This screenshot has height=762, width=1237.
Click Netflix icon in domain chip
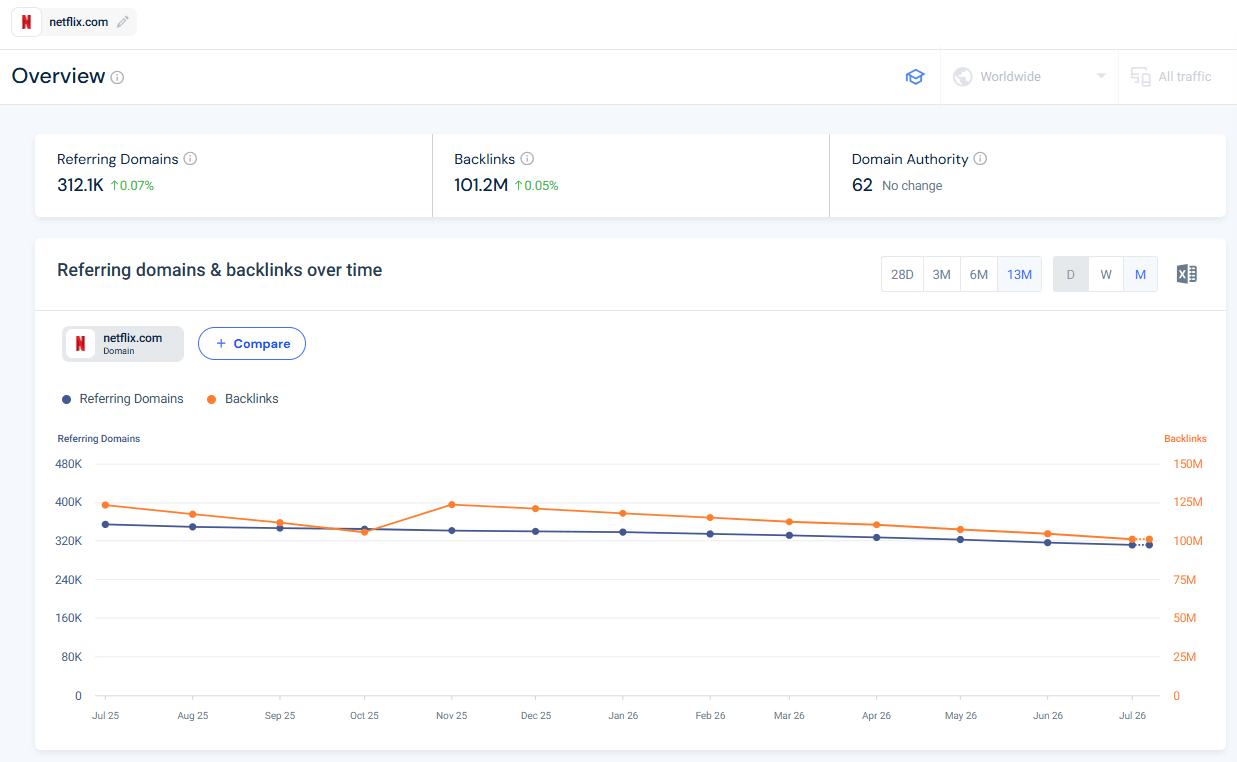point(80,344)
